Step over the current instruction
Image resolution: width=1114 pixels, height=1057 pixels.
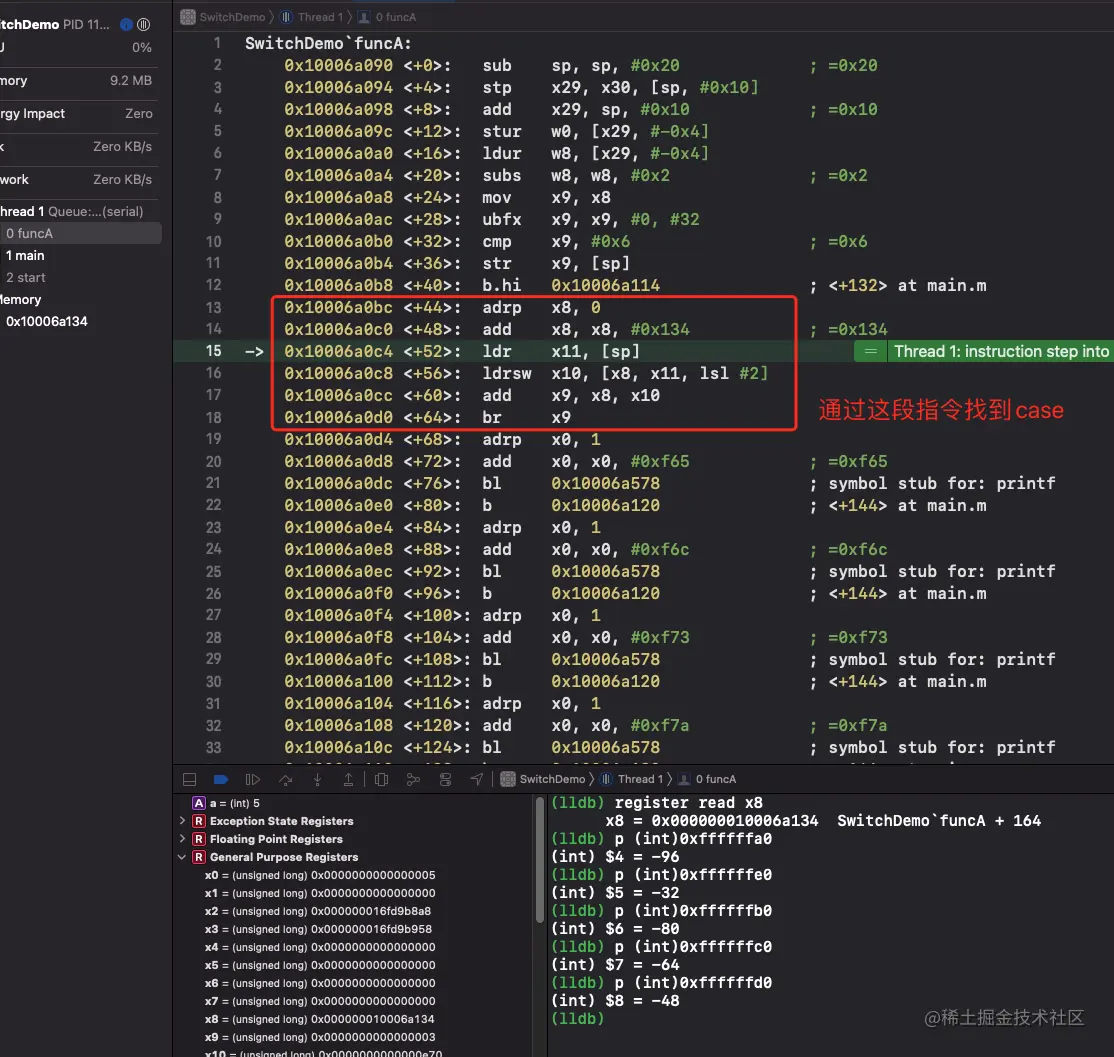point(286,779)
